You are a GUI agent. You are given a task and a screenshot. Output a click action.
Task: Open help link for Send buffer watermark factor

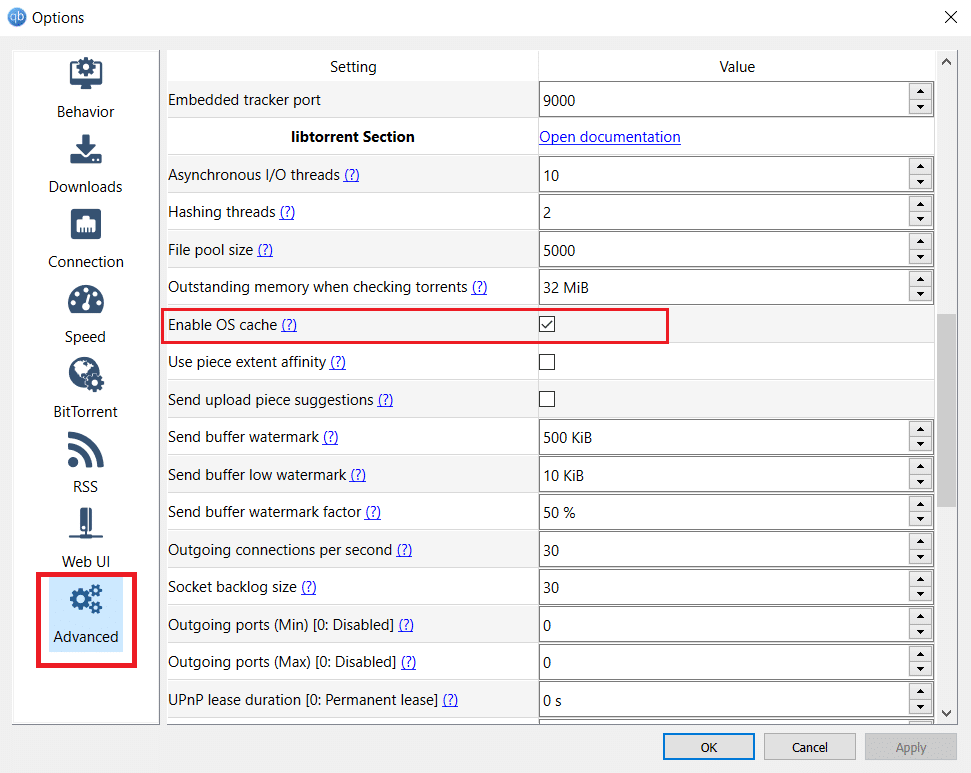[373, 512]
